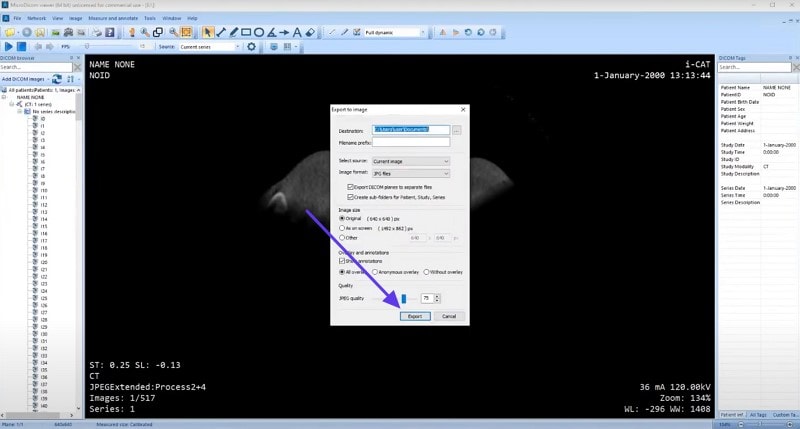Select All overlay radio button
The image size is (800, 429).
342,272
